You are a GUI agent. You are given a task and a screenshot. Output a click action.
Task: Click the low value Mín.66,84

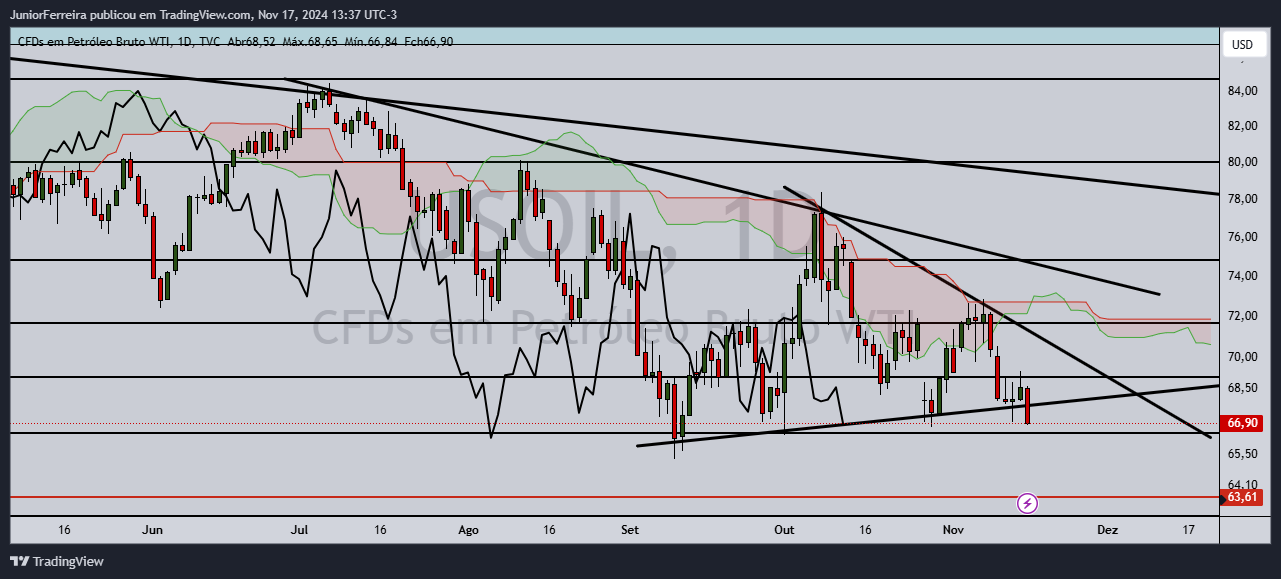[371, 41]
